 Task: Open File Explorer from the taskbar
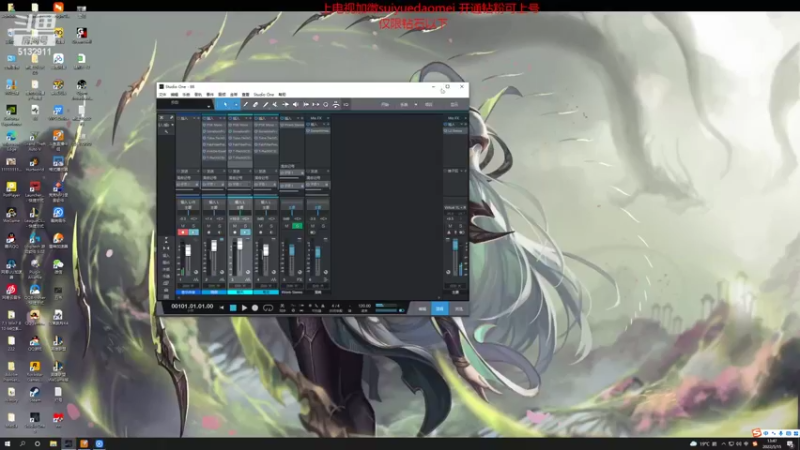tap(53, 444)
